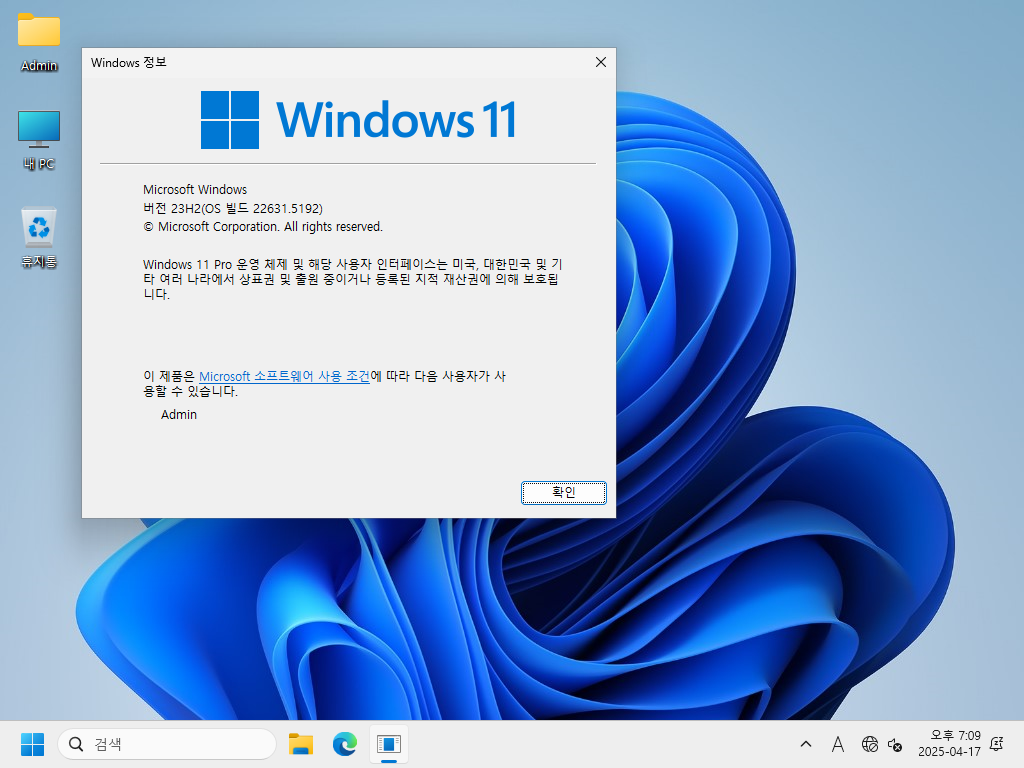Click the Admin licensed user name text
This screenshot has width=1024, height=768.
tap(178, 415)
